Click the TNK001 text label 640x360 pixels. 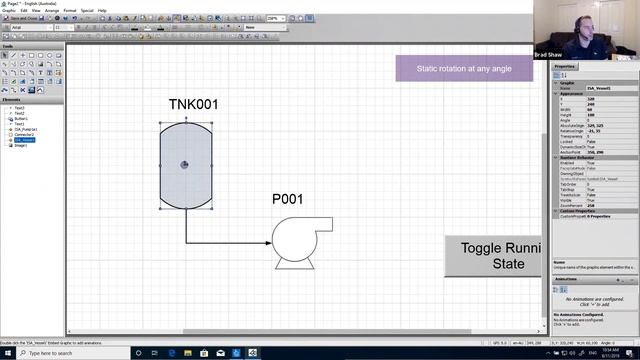(x=193, y=104)
